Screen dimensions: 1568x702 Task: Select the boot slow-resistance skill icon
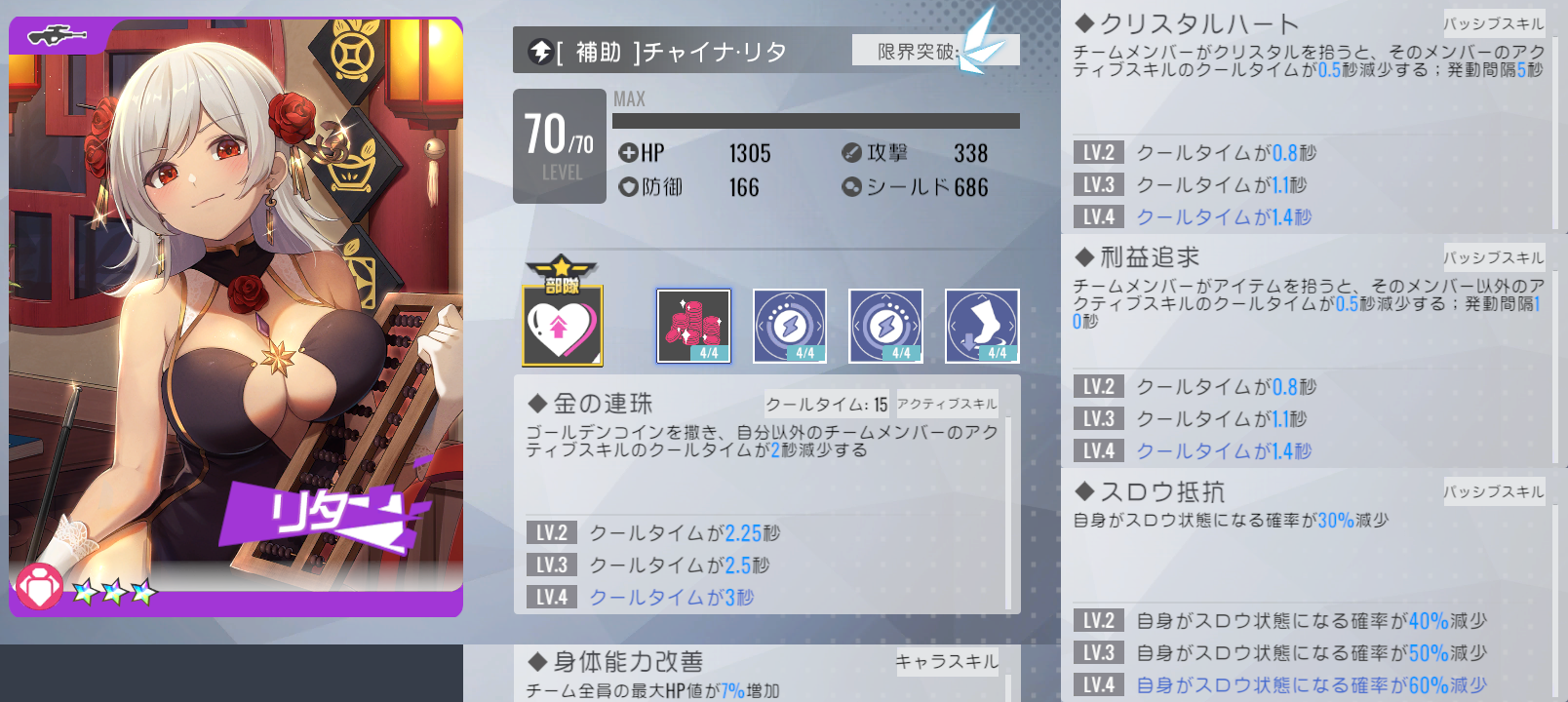coord(982,326)
